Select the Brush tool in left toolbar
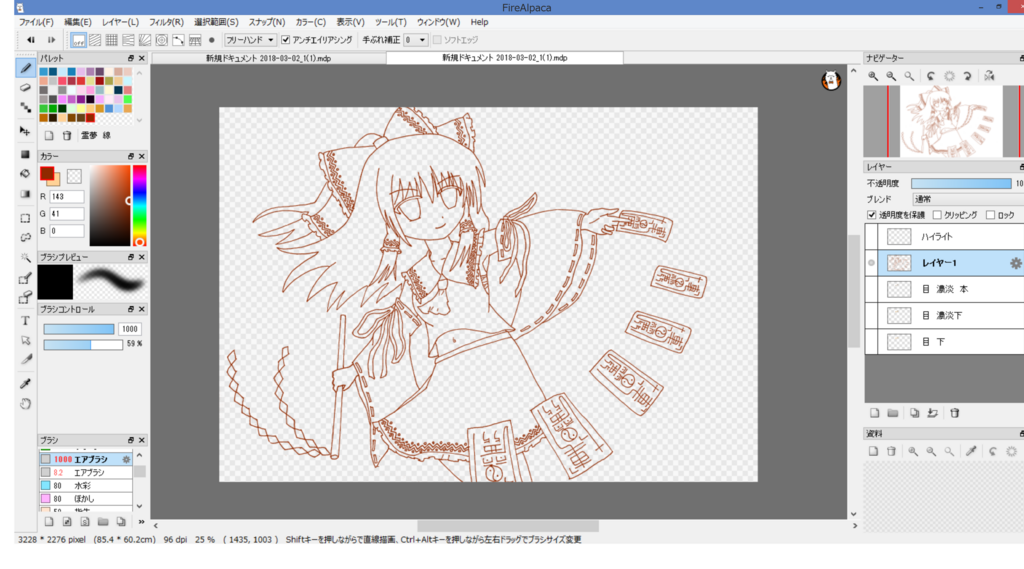 point(25,68)
